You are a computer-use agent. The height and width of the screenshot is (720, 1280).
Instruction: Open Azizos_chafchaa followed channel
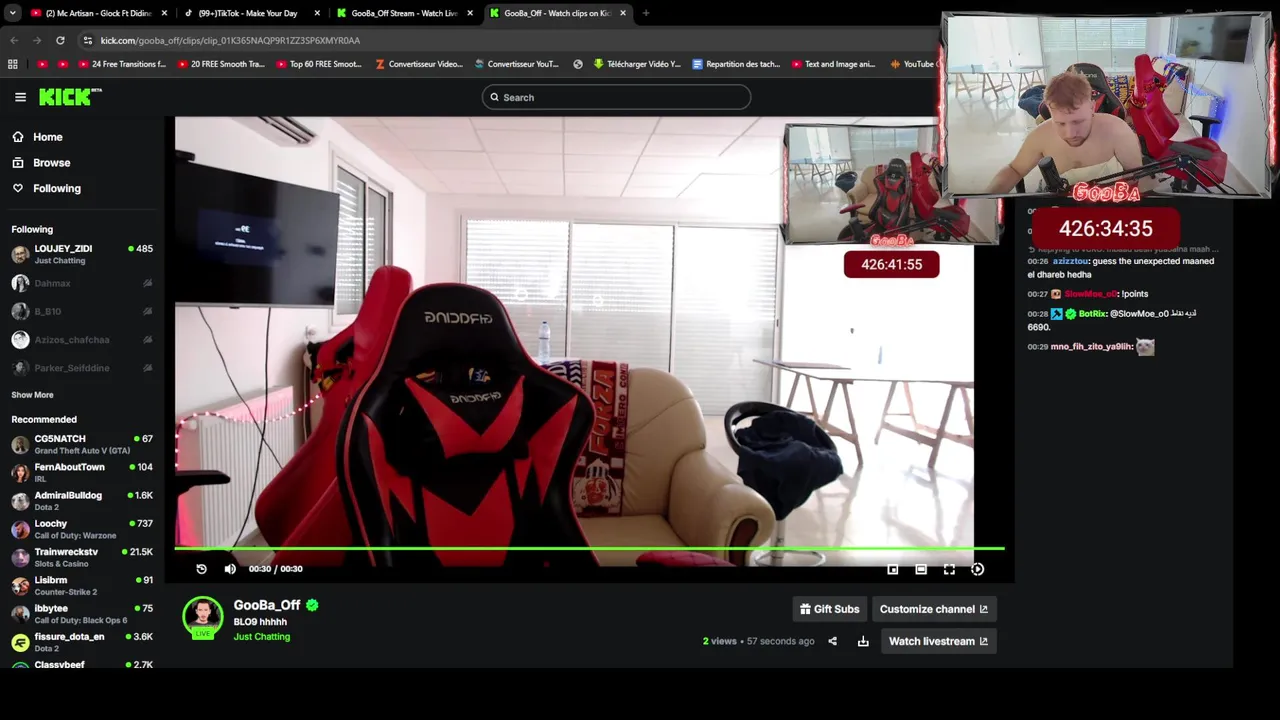click(x=82, y=340)
